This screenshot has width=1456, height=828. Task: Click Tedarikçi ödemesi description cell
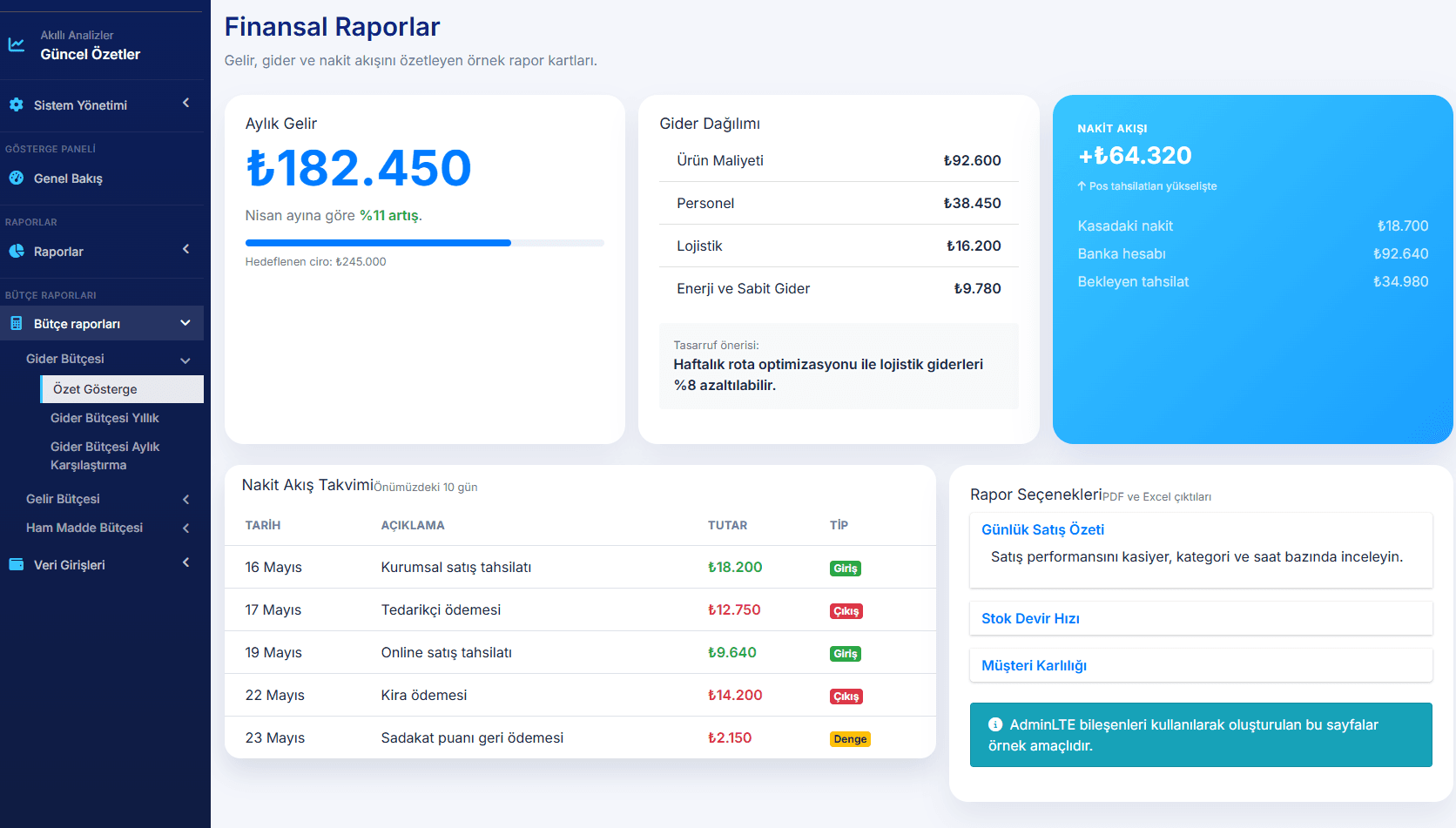click(441, 609)
